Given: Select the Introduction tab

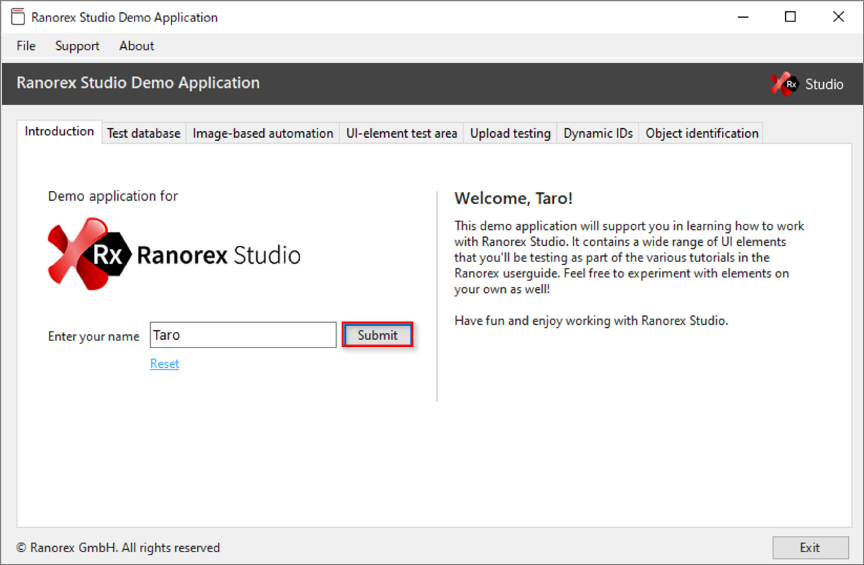Looking at the screenshot, I should (60, 132).
